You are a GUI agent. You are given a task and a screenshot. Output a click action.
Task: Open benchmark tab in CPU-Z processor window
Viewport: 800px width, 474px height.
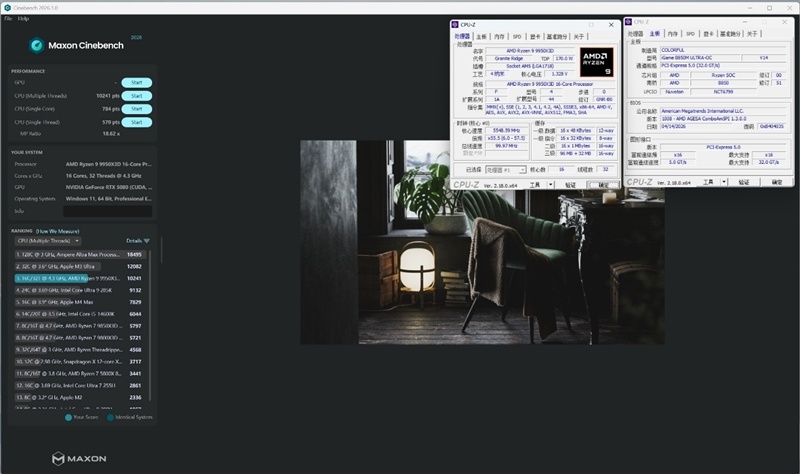pos(557,37)
